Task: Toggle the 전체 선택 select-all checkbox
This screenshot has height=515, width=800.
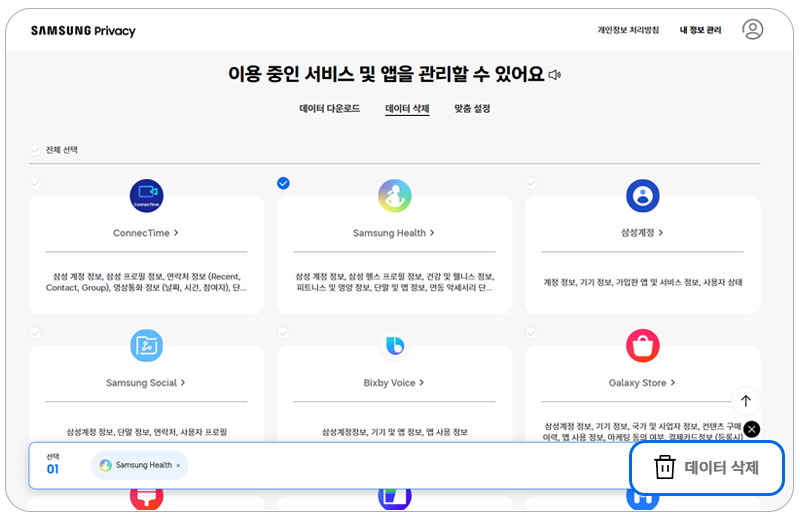Action: pyautogui.click(x=35, y=150)
